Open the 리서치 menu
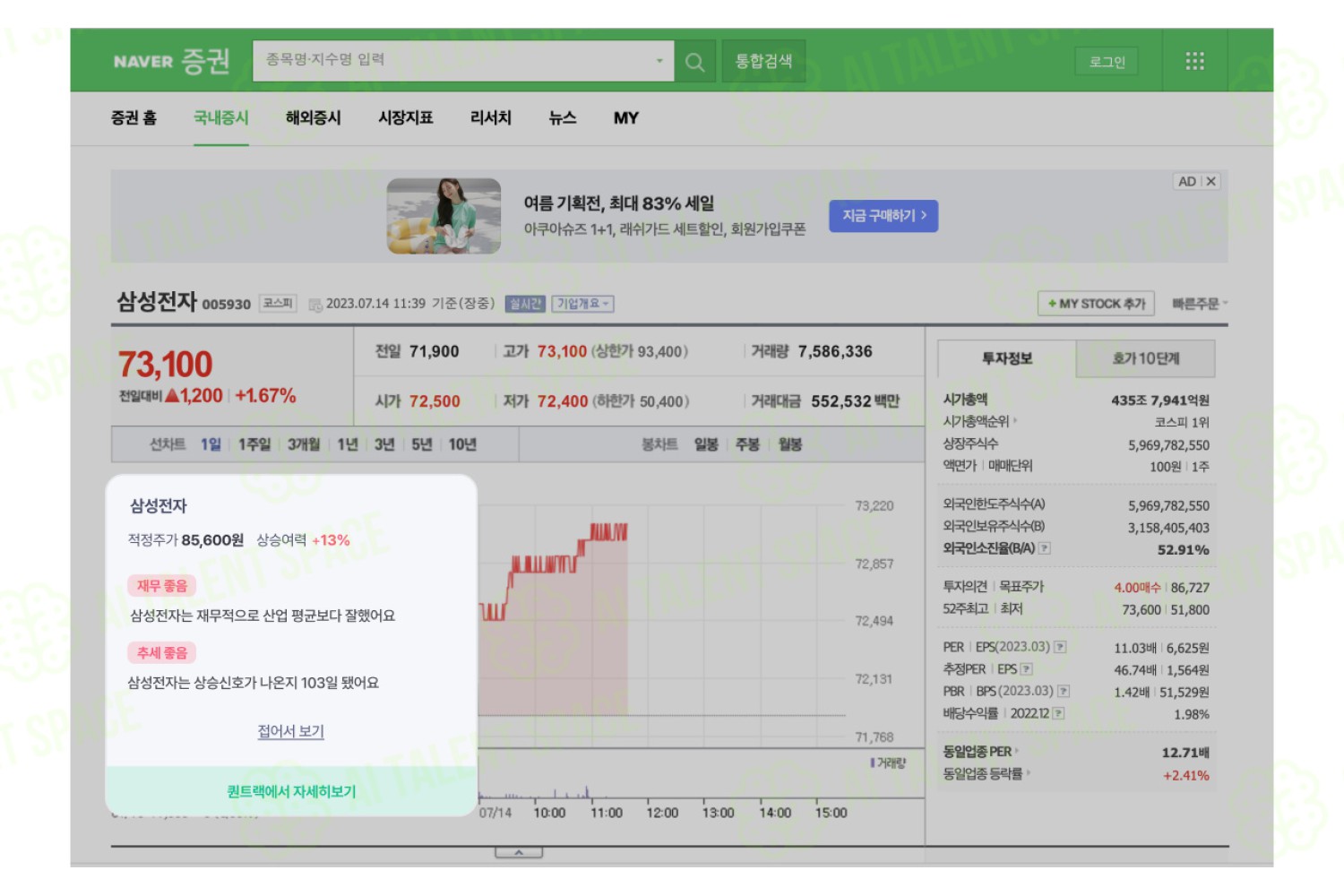 pyautogui.click(x=491, y=117)
